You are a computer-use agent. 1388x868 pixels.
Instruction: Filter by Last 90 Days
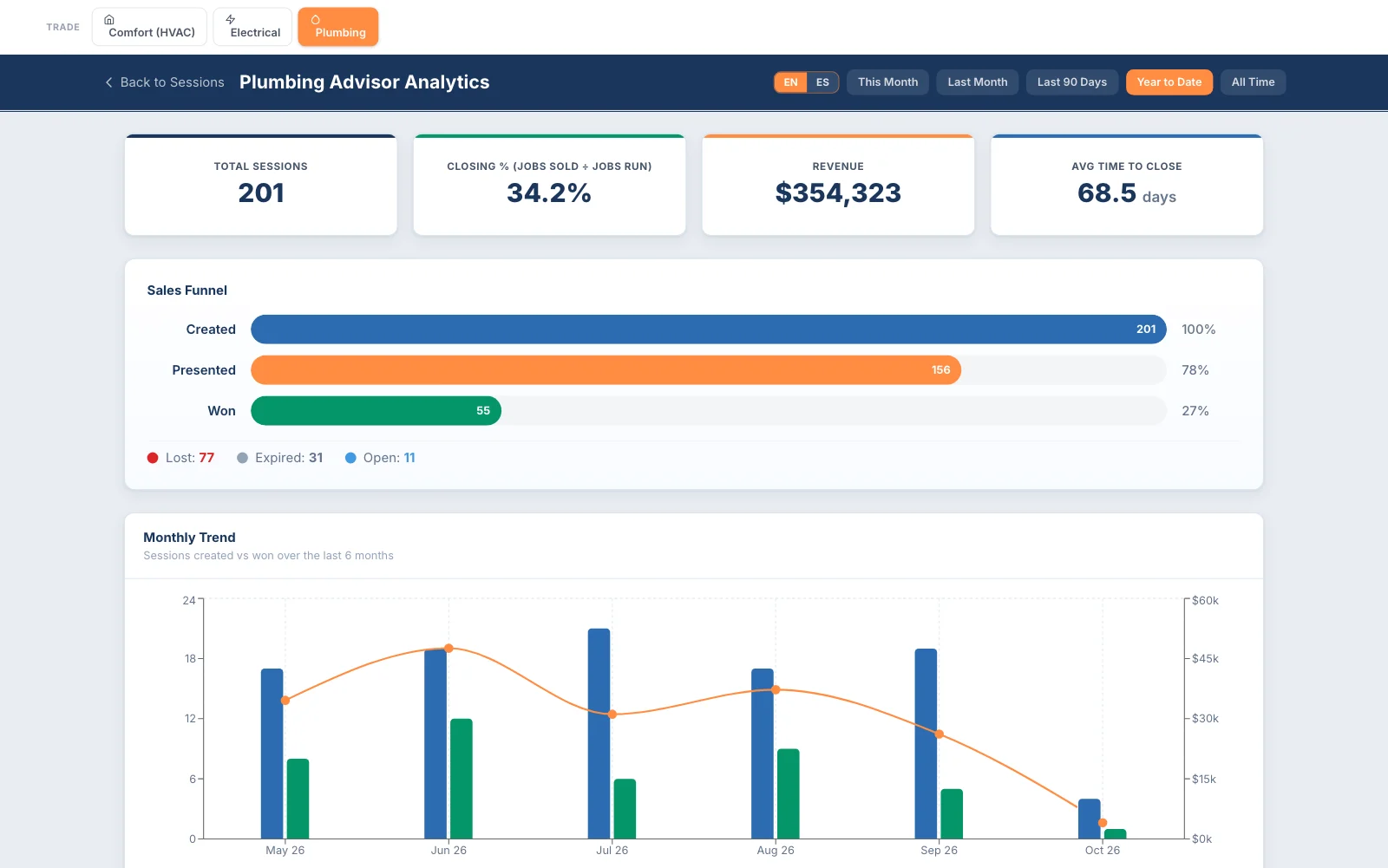pos(1072,82)
